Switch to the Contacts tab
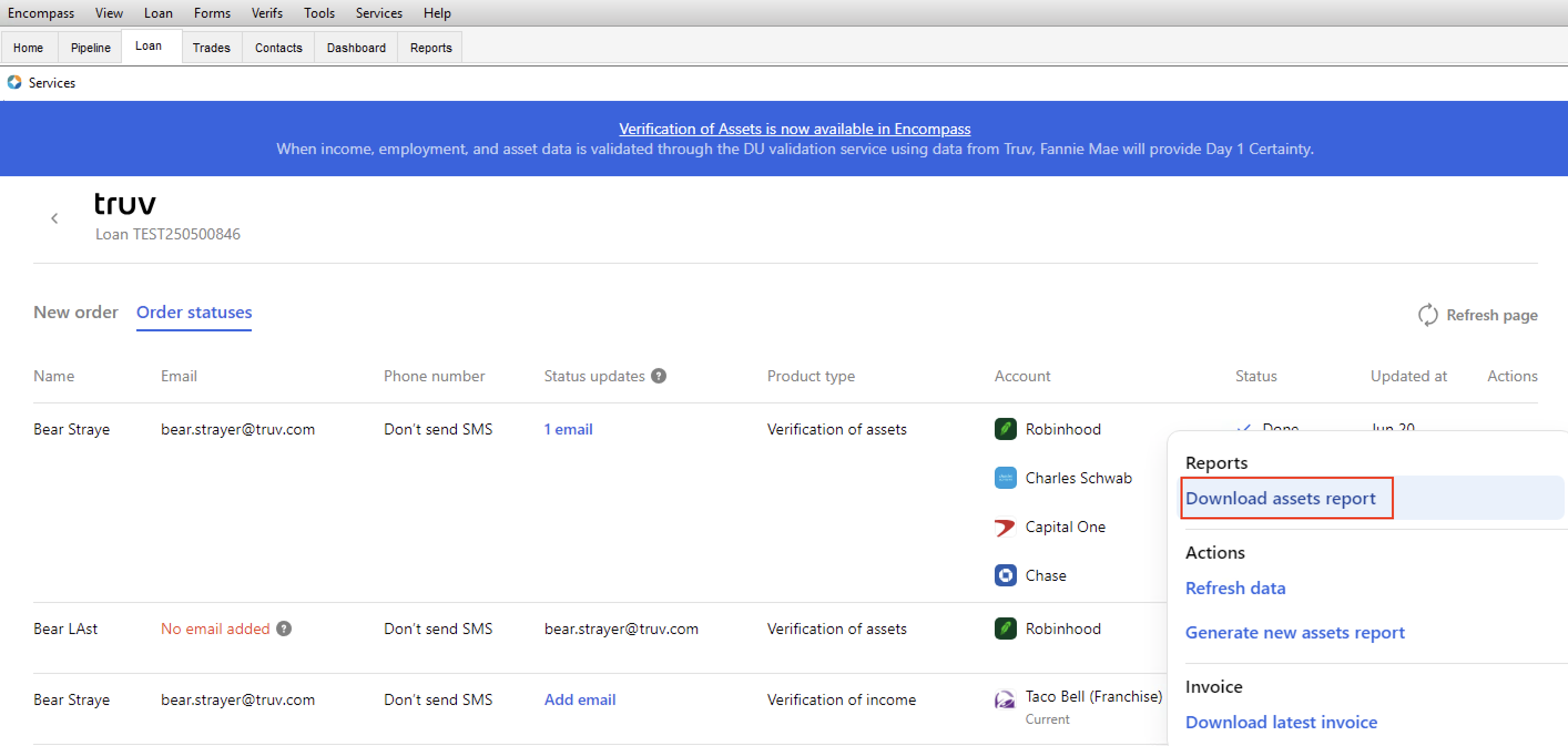The height and width of the screenshot is (746, 1568). click(278, 48)
